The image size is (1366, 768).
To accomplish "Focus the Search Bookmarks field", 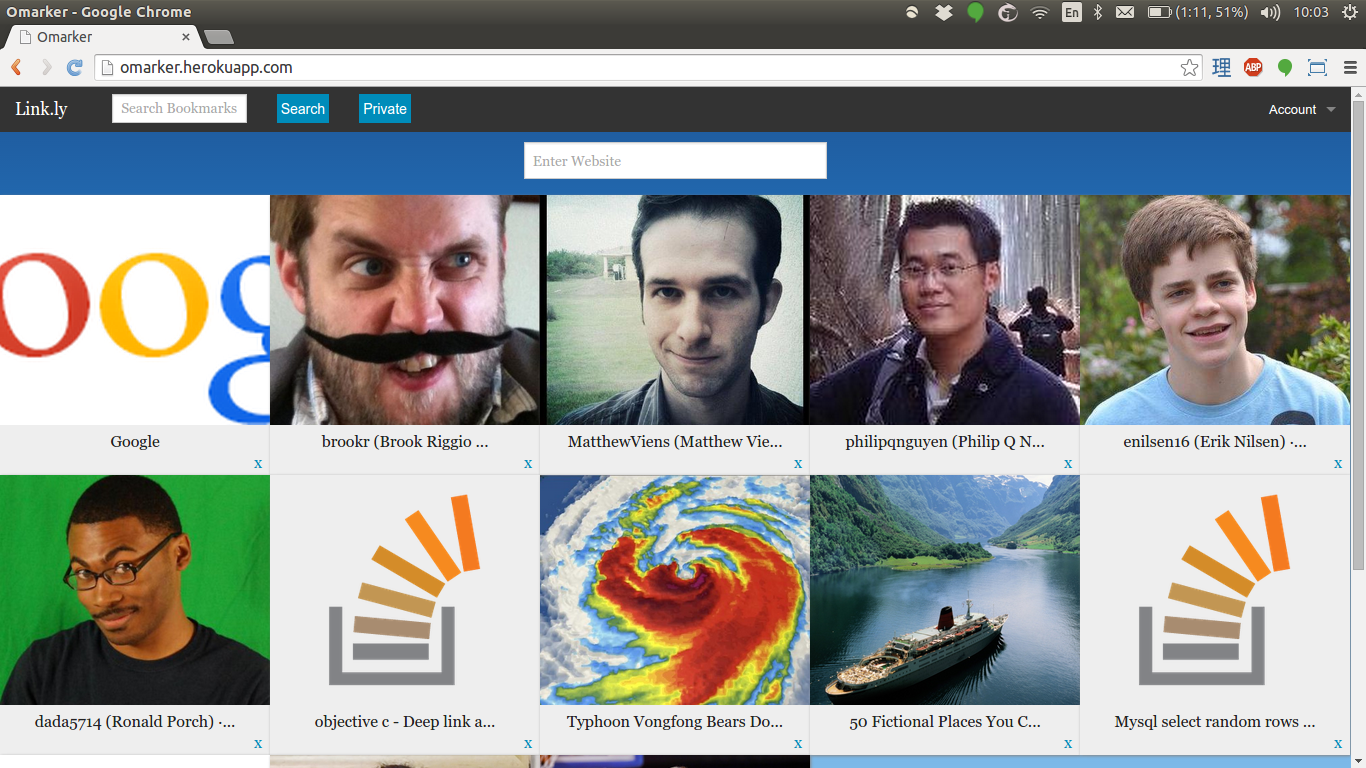I will point(179,108).
